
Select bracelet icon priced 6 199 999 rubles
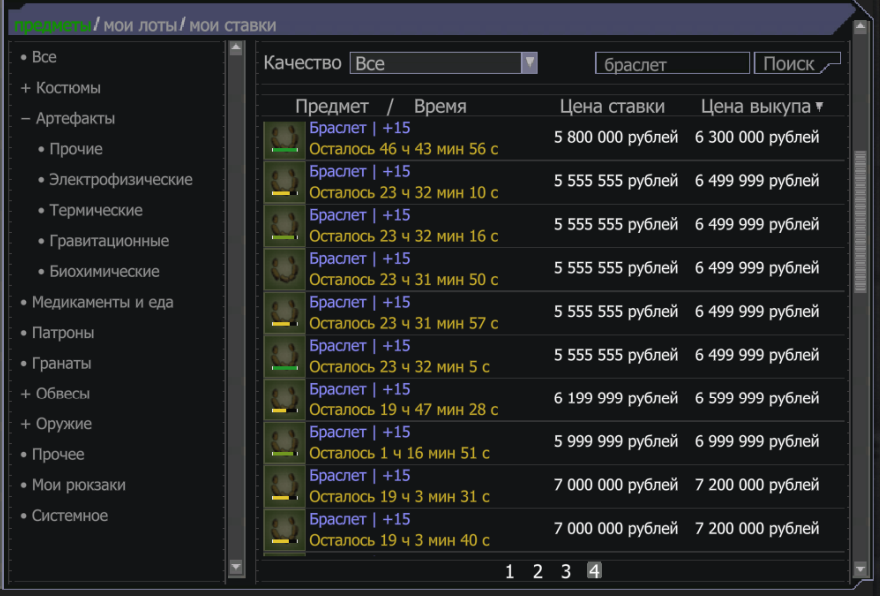(x=284, y=399)
